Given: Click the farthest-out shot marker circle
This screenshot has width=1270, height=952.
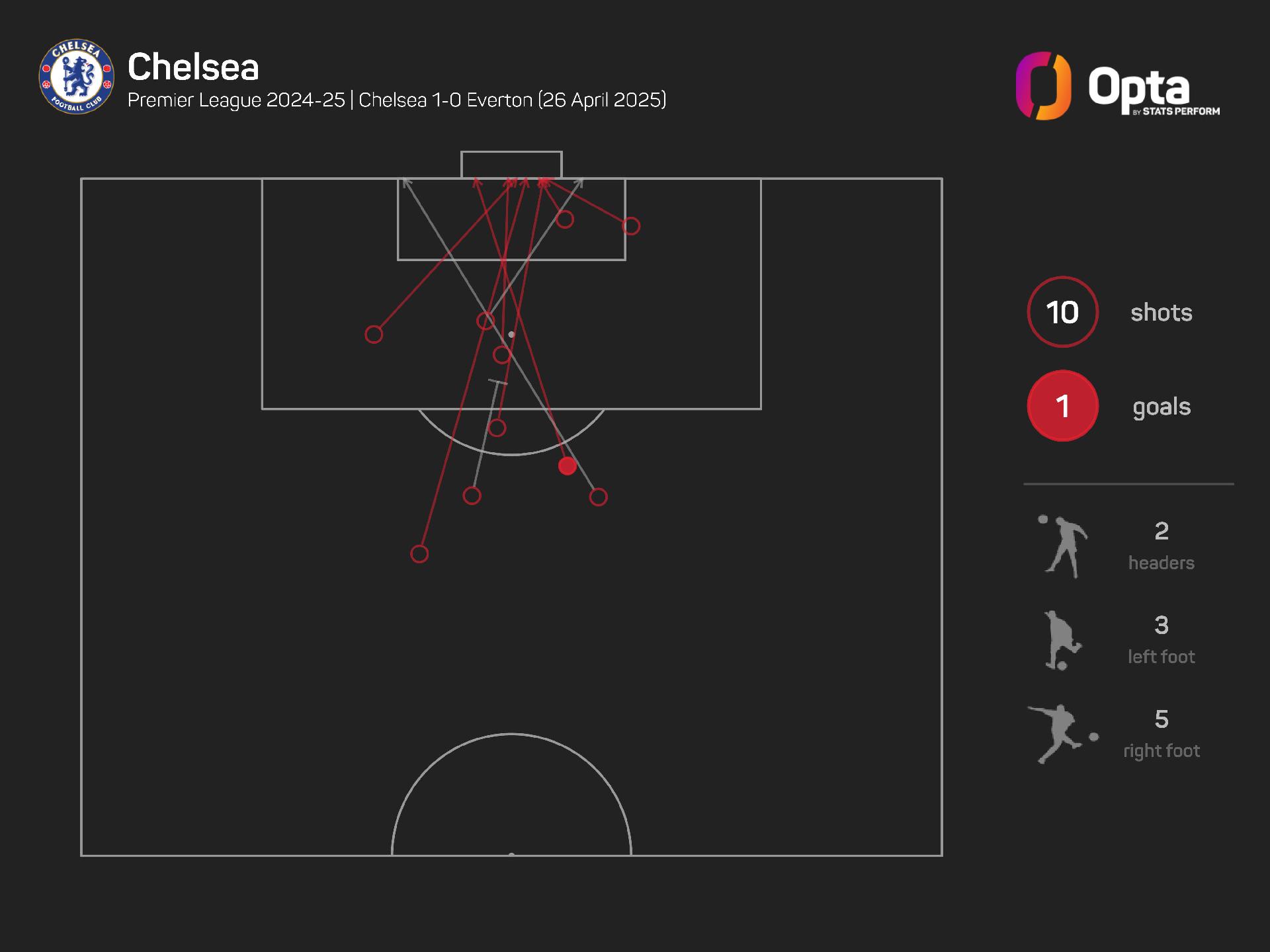Looking at the screenshot, I should [x=419, y=554].
